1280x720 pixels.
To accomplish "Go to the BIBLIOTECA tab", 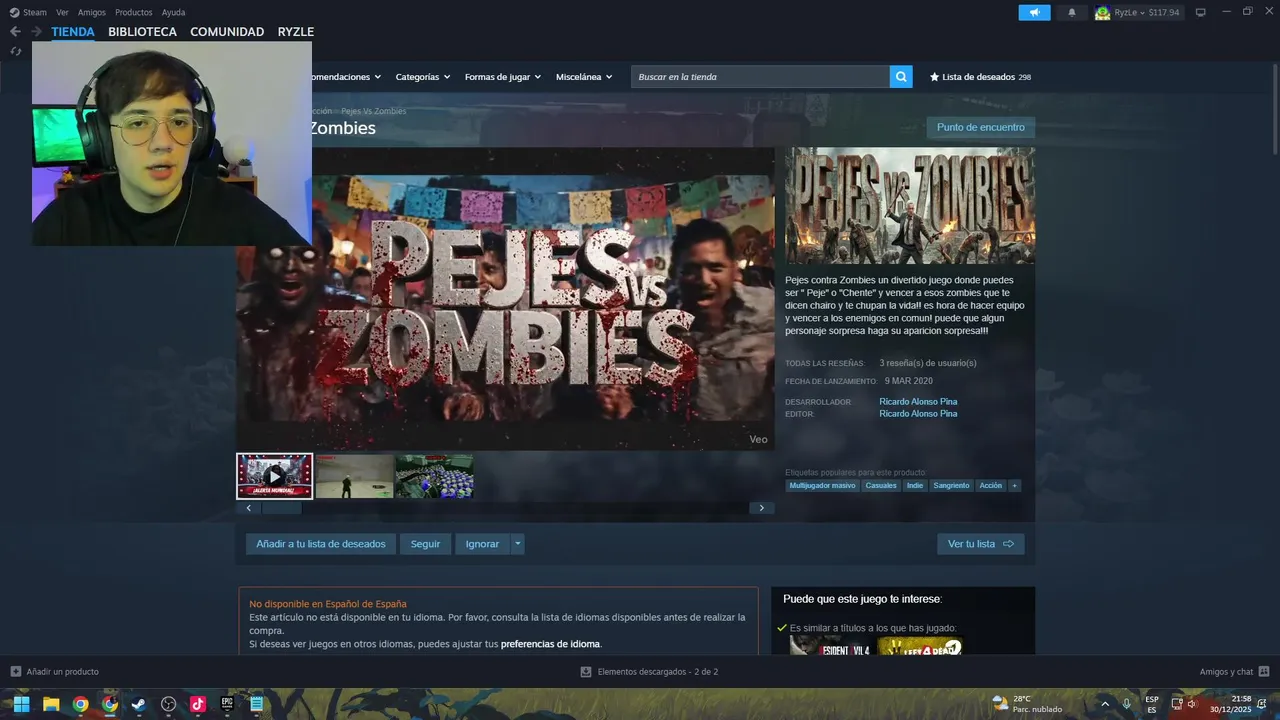I will [x=142, y=32].
